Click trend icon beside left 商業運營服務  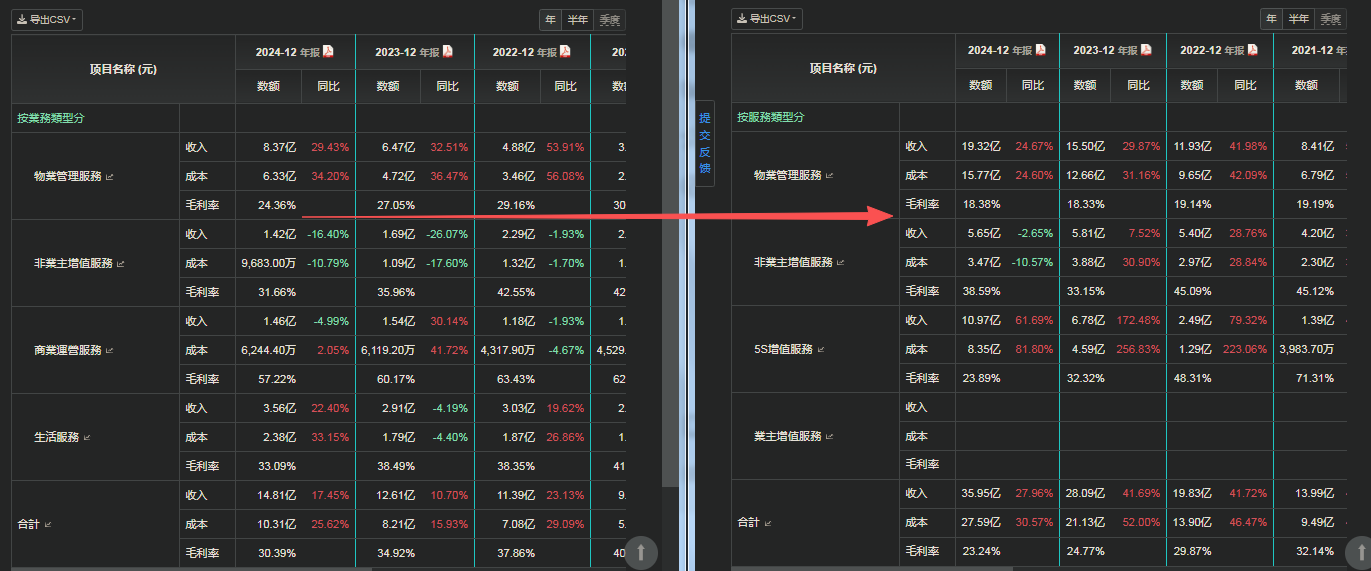pos(110,350)
